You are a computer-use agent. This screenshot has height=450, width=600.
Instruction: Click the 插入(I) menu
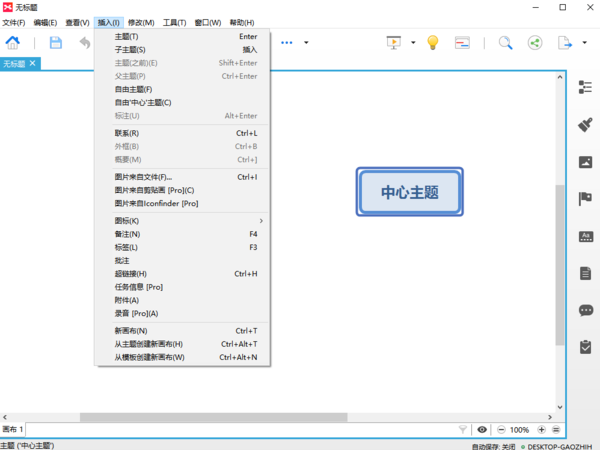click(x=108, y=23)
